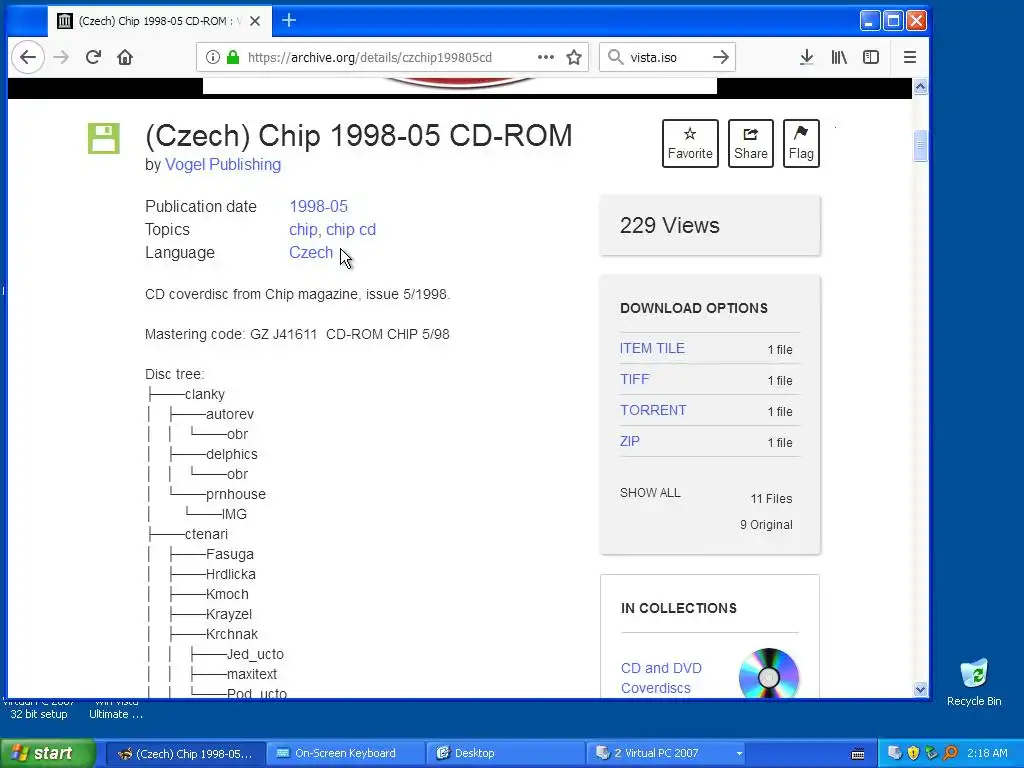Switch to On-Screen Keyboard taskbar button
1024x768 pixels.
345,754
